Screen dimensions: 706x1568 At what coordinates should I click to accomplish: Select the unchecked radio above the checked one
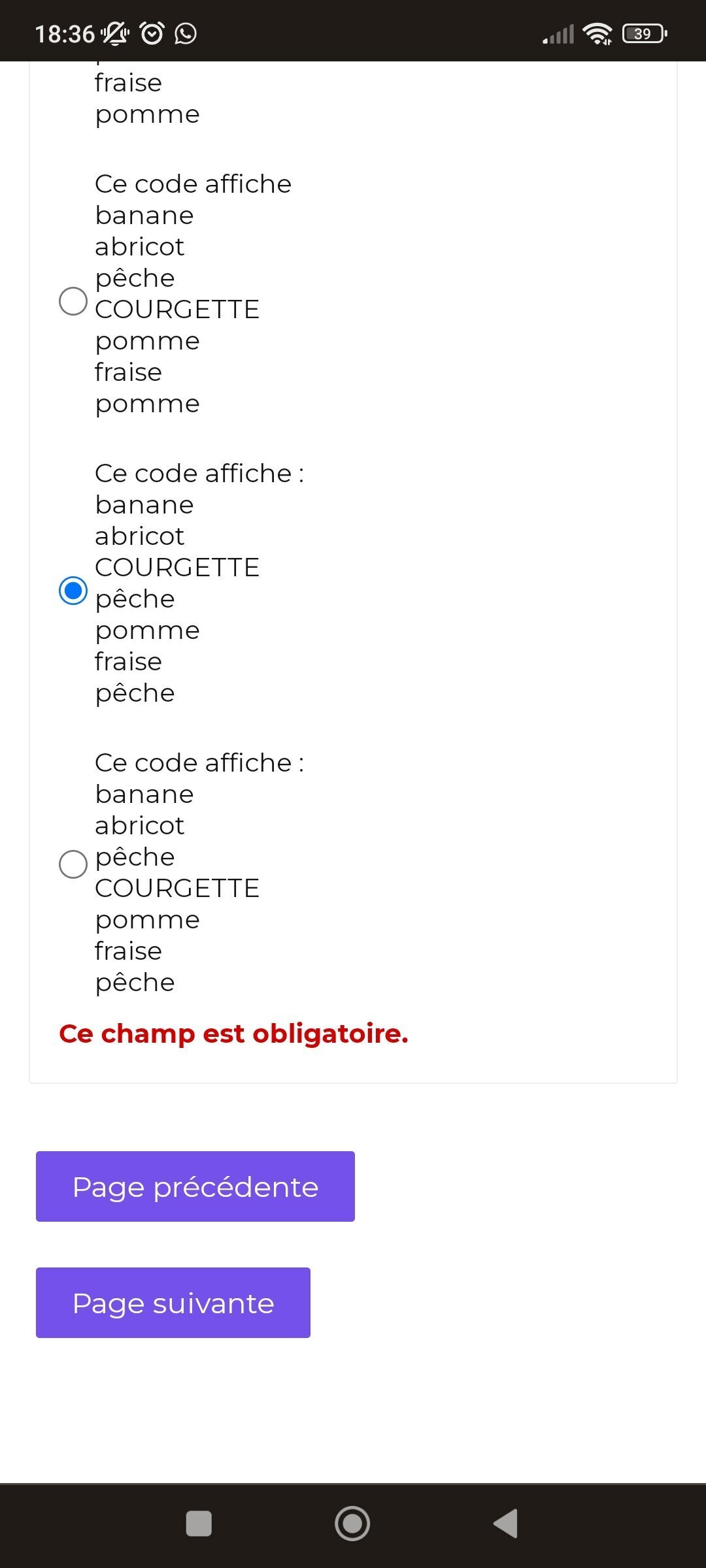pyautogui.click(x=73, y=301)
